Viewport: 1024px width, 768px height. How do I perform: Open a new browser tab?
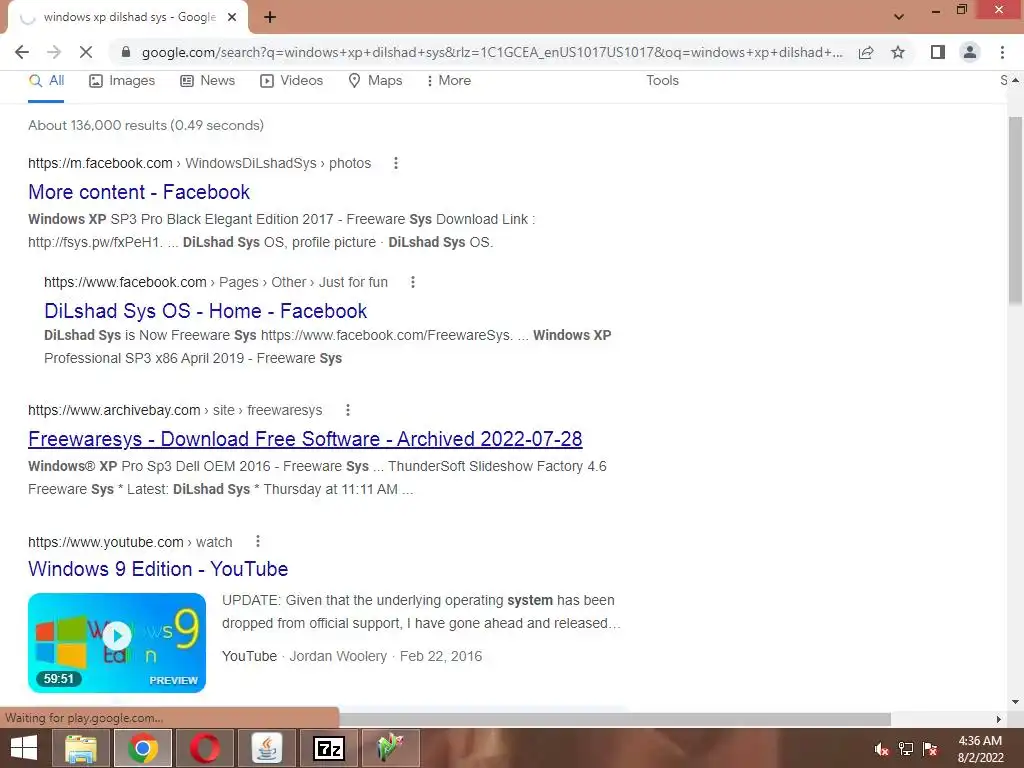click(270, 17)
